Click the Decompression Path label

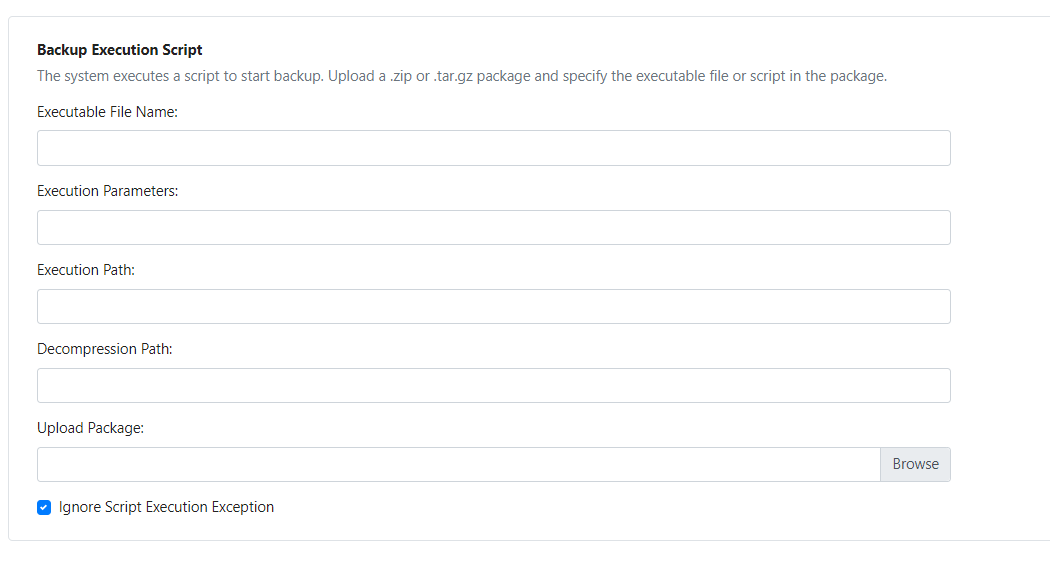[106, 348]
